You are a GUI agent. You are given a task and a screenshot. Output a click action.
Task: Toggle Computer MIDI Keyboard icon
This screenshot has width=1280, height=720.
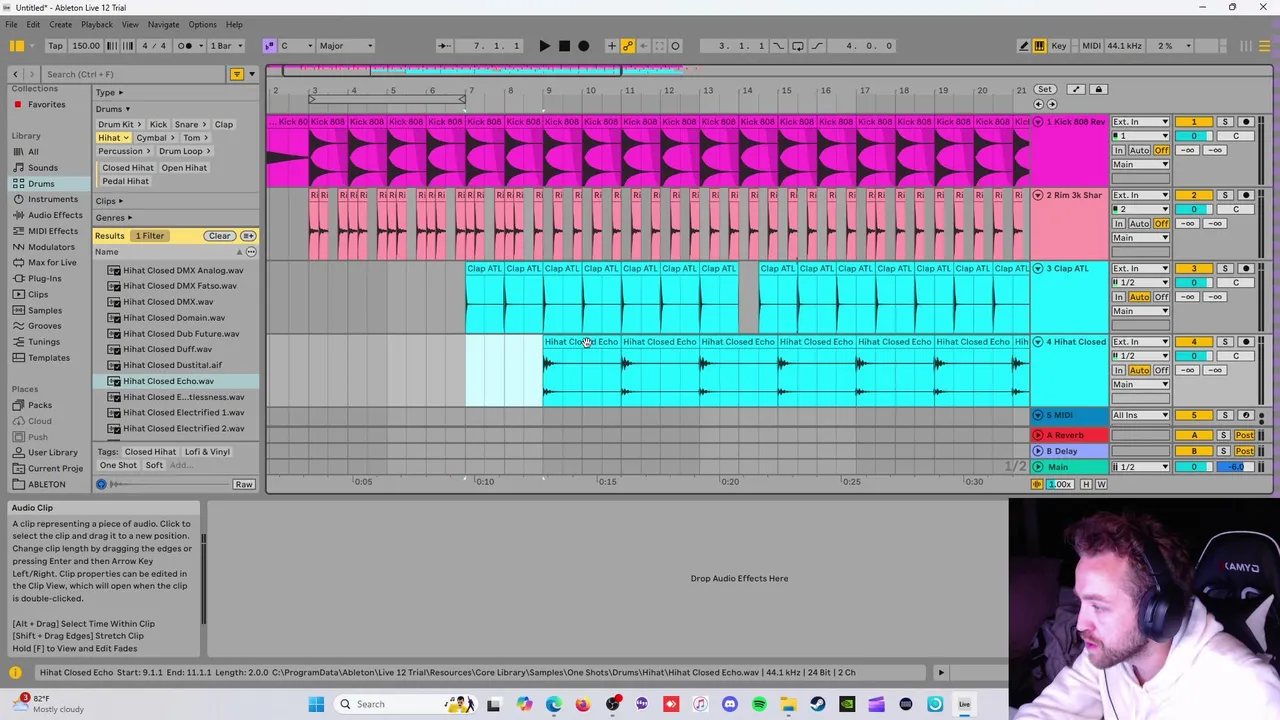click(1039, 46)
